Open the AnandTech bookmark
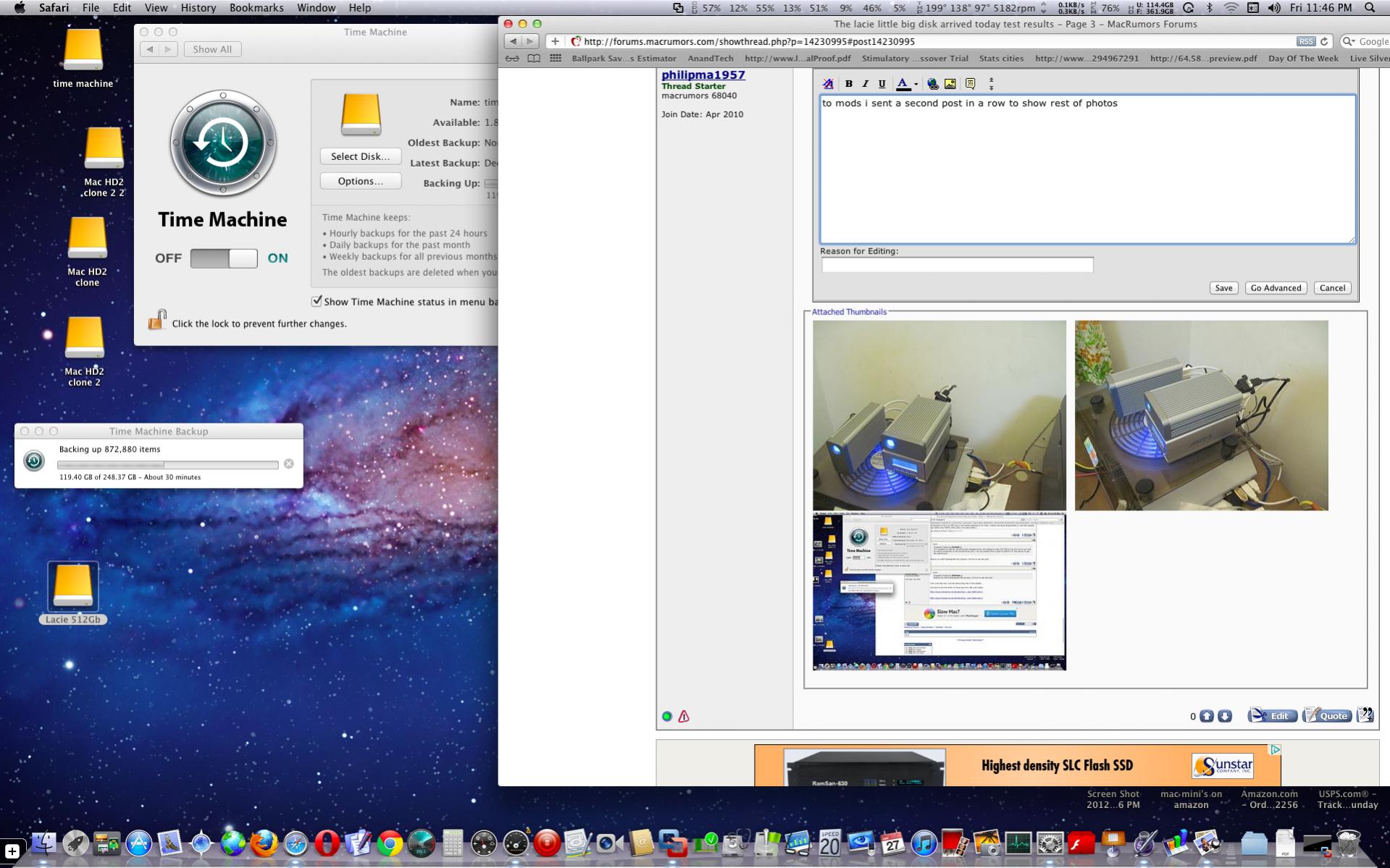Viewport: 1390px width, 868px height. pos(710,59)
